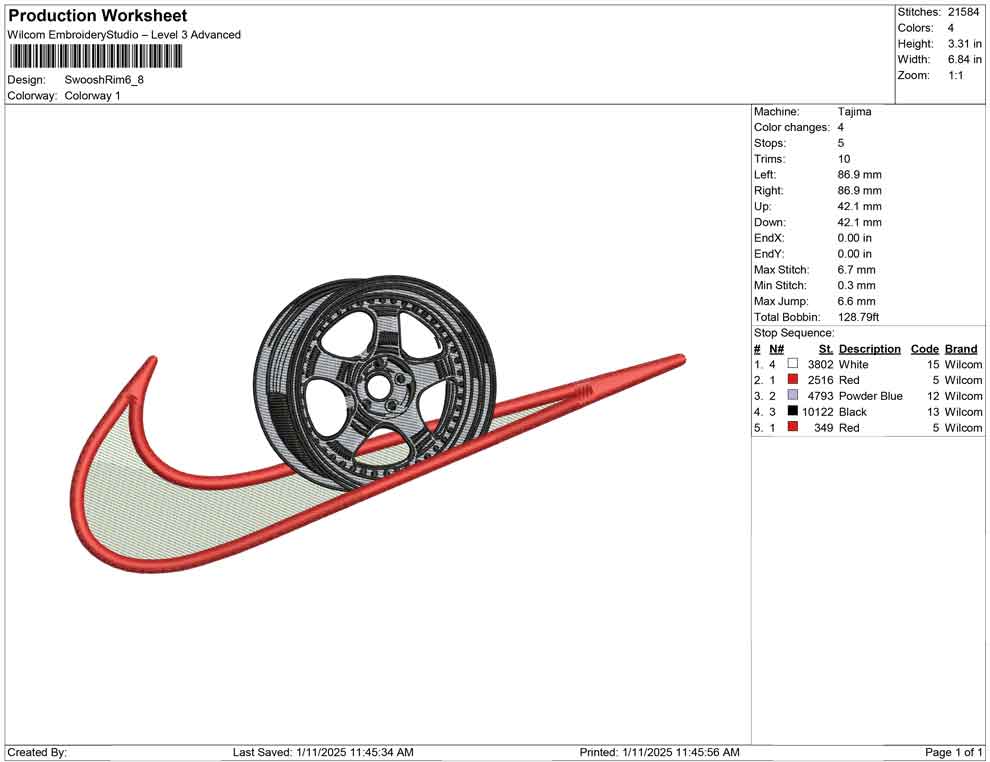Image resolution: width=990 pixels, height=762 pixels.
Task: Click the Up value '42.1 mm'
Action: (x=859, y=206)
